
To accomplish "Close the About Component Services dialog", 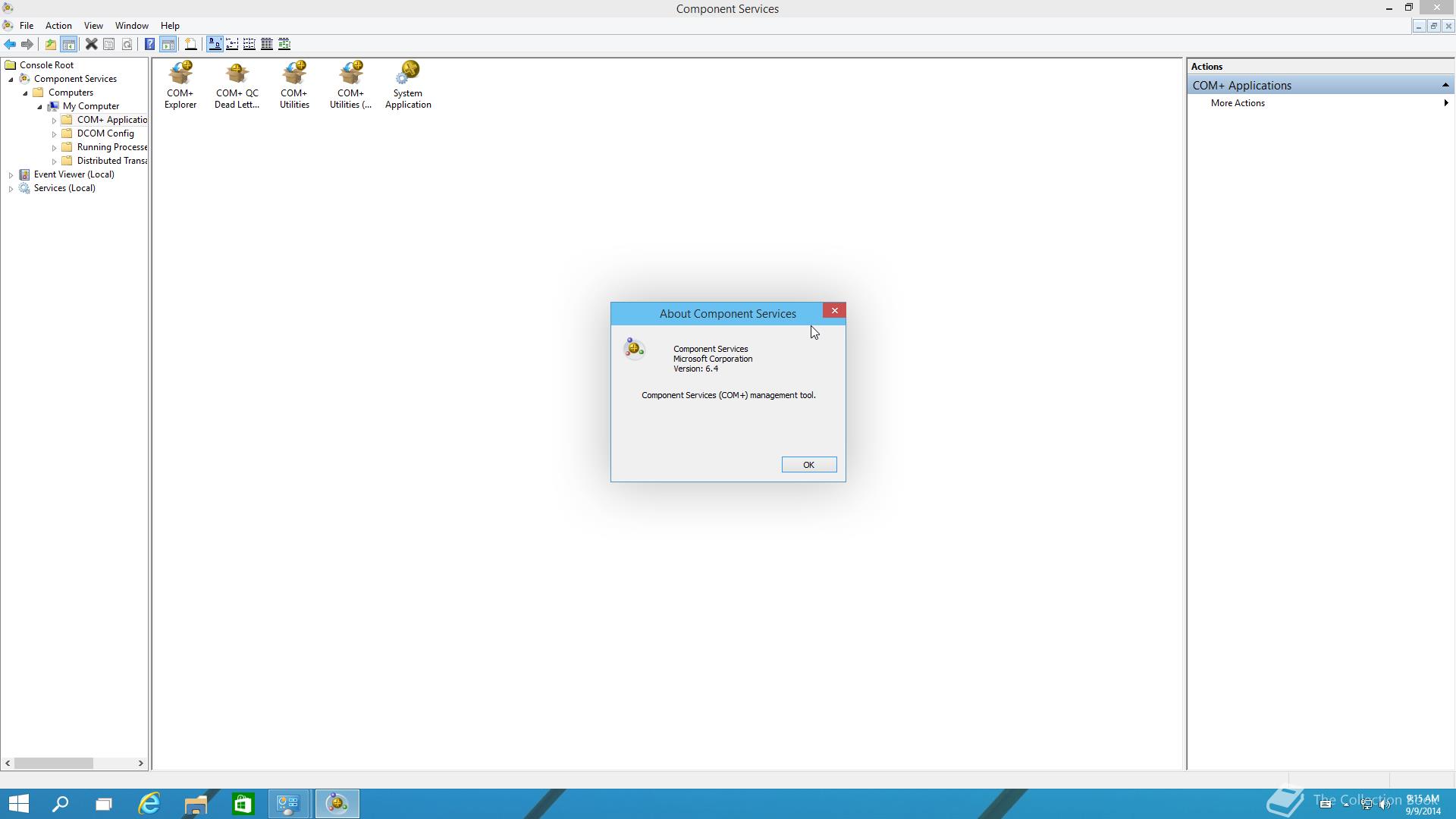I will pyautogui.click(x=834, y=310).
